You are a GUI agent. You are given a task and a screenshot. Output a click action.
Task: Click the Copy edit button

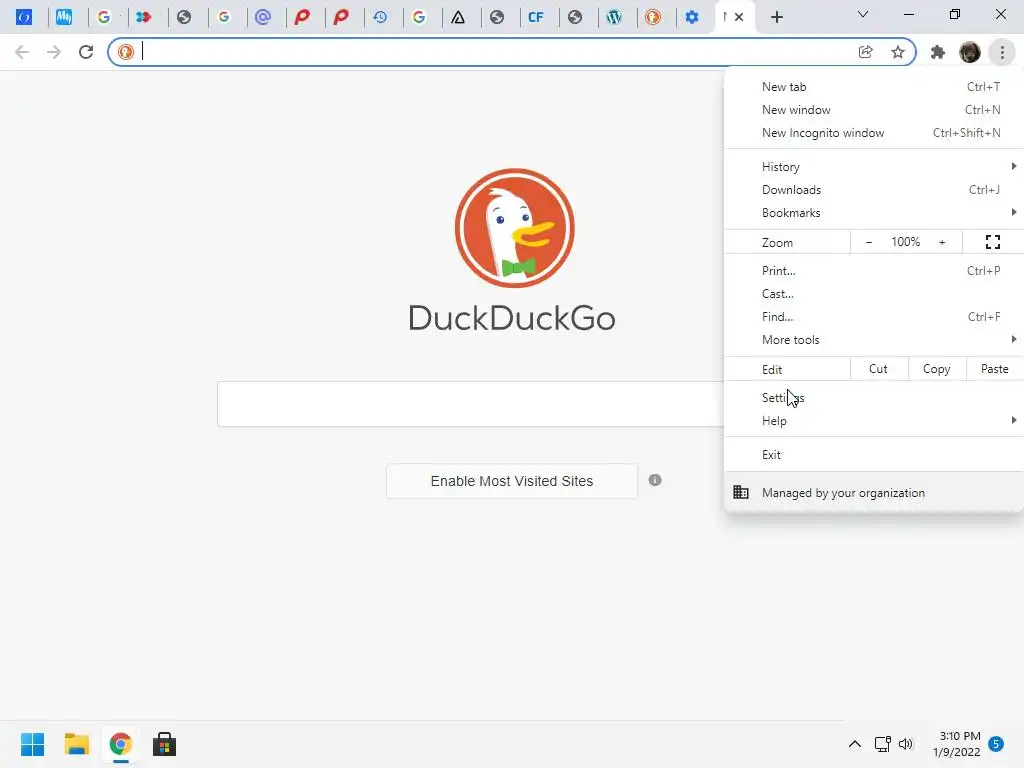pos(936,369)
